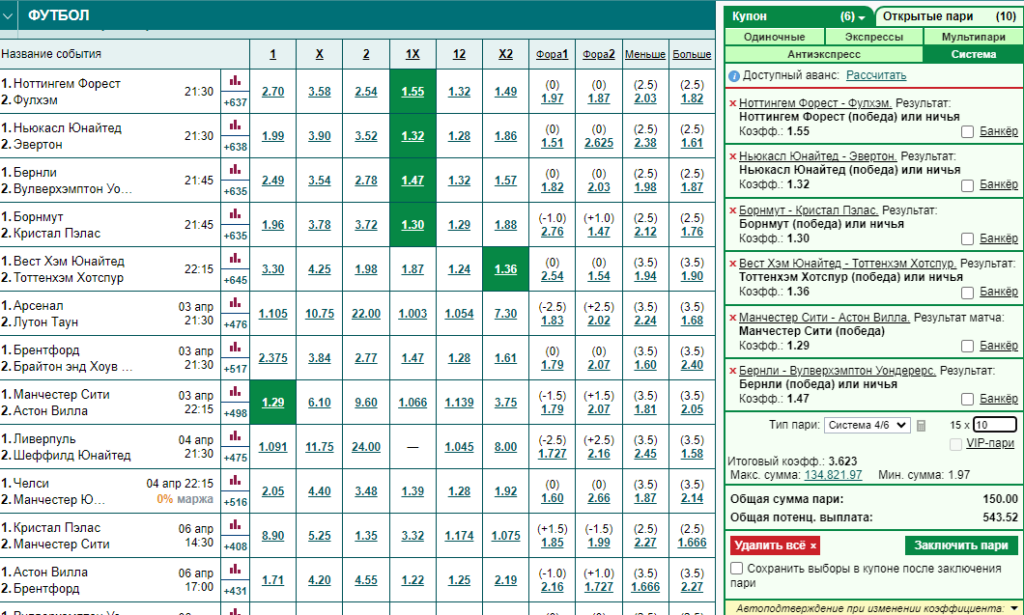Click the stake amount input field

click(995, 425)
